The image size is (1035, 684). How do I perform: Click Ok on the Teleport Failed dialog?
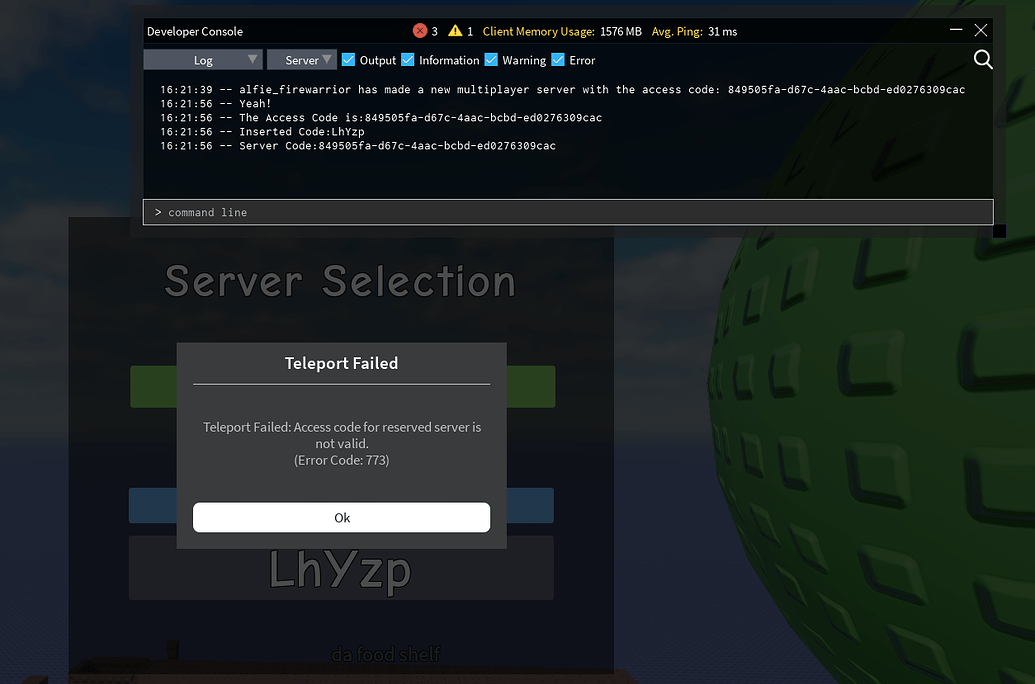[x=341, y=518]
